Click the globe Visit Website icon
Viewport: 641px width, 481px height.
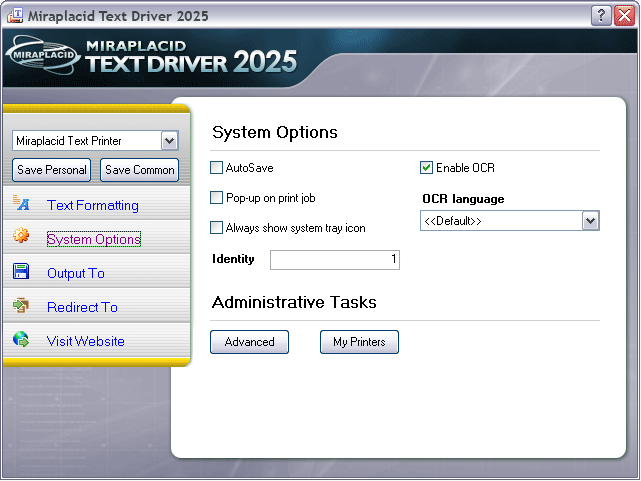pos(21,339)
